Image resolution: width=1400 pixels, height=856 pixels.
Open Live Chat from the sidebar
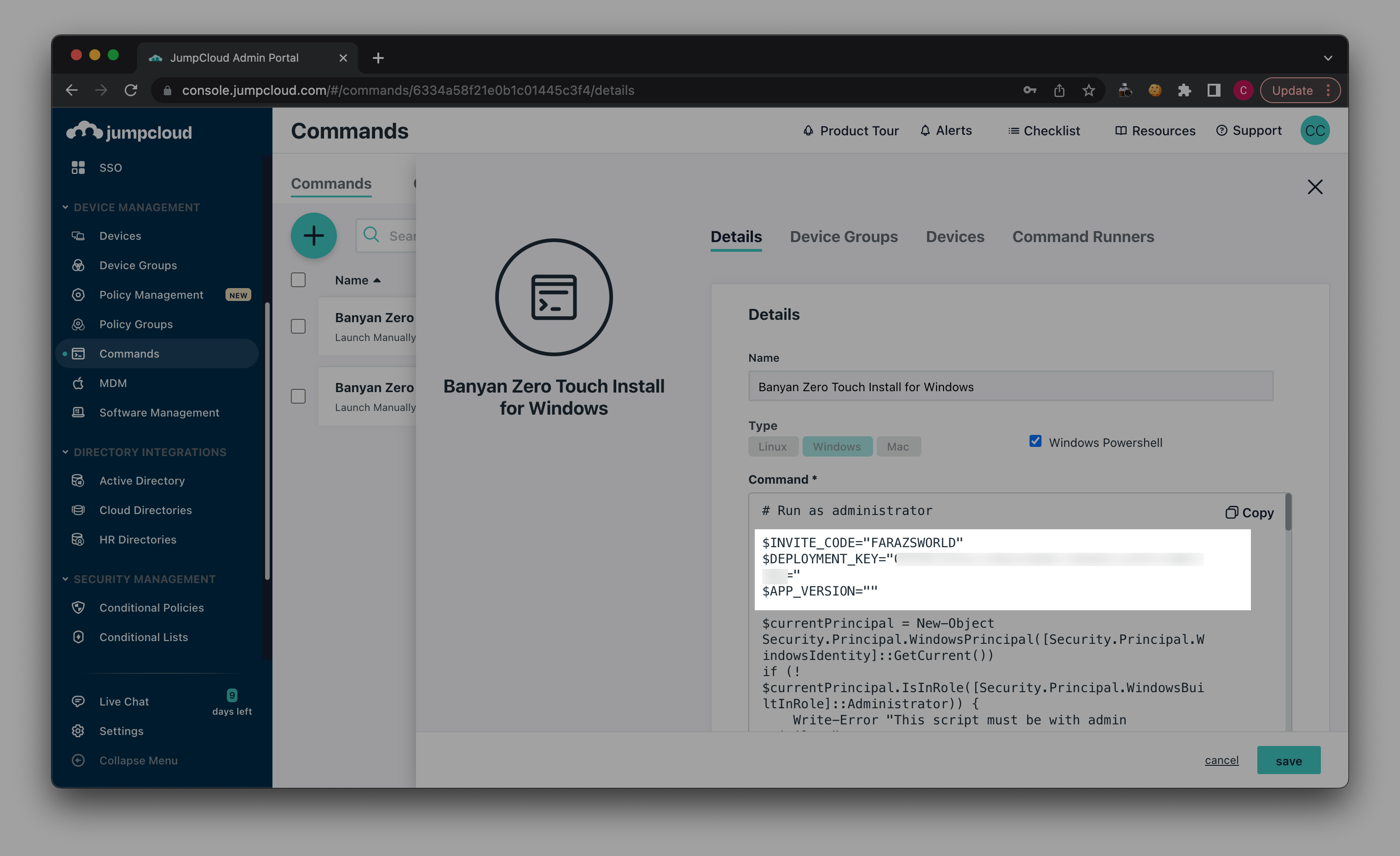coord(124,701)
